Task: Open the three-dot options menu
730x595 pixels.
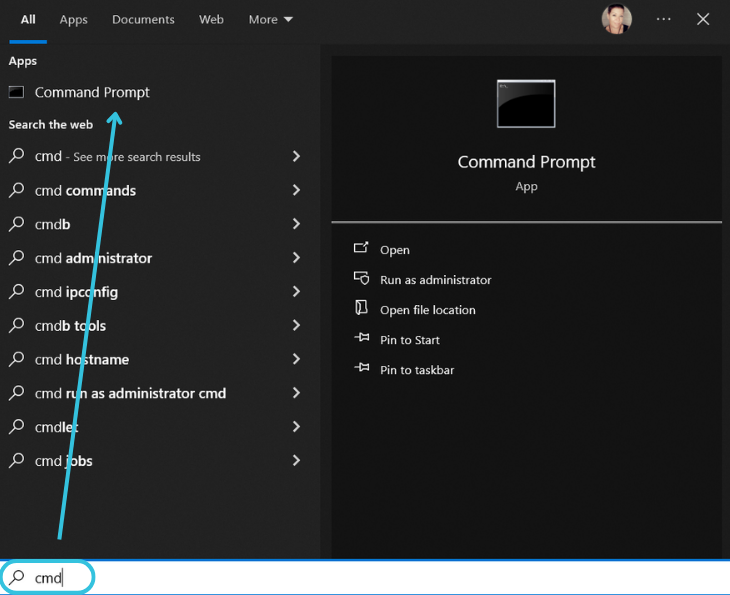Action: [x=664, y=19]
